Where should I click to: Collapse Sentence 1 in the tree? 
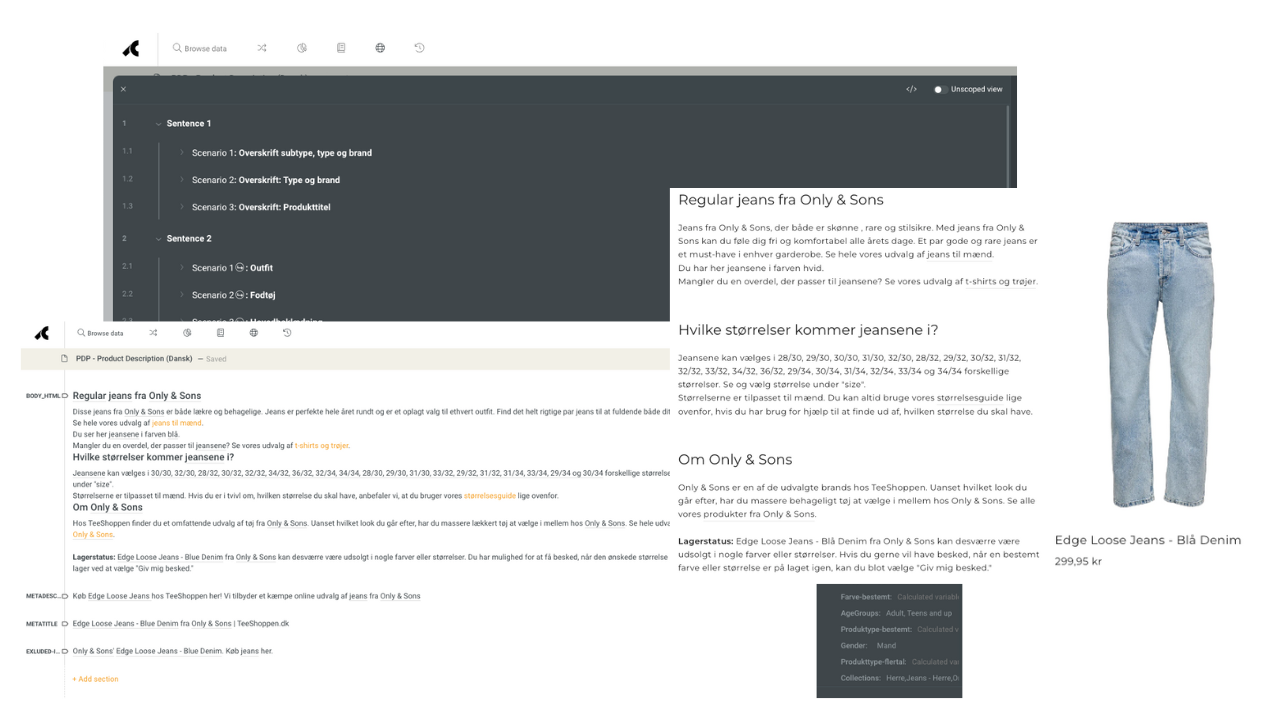pyautogui.click(x=158, y=124)
